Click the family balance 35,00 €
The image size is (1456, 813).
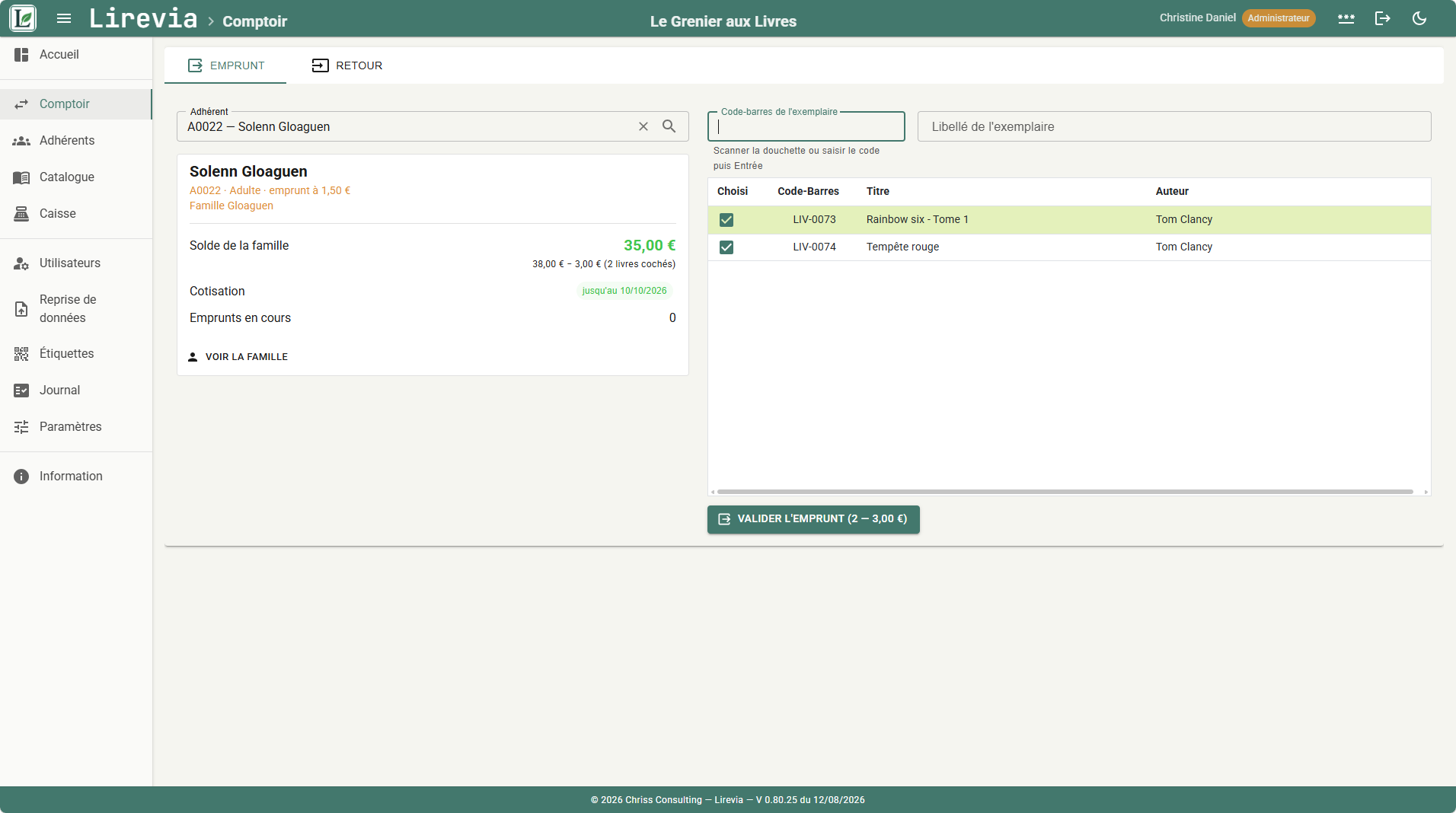pos(650,246)
